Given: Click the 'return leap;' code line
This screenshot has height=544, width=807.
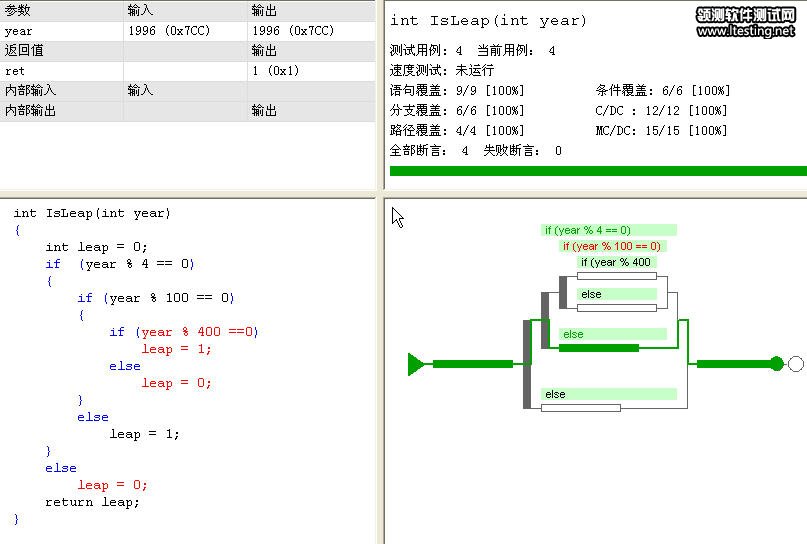Looking at the screenshot, I should 92,502.
